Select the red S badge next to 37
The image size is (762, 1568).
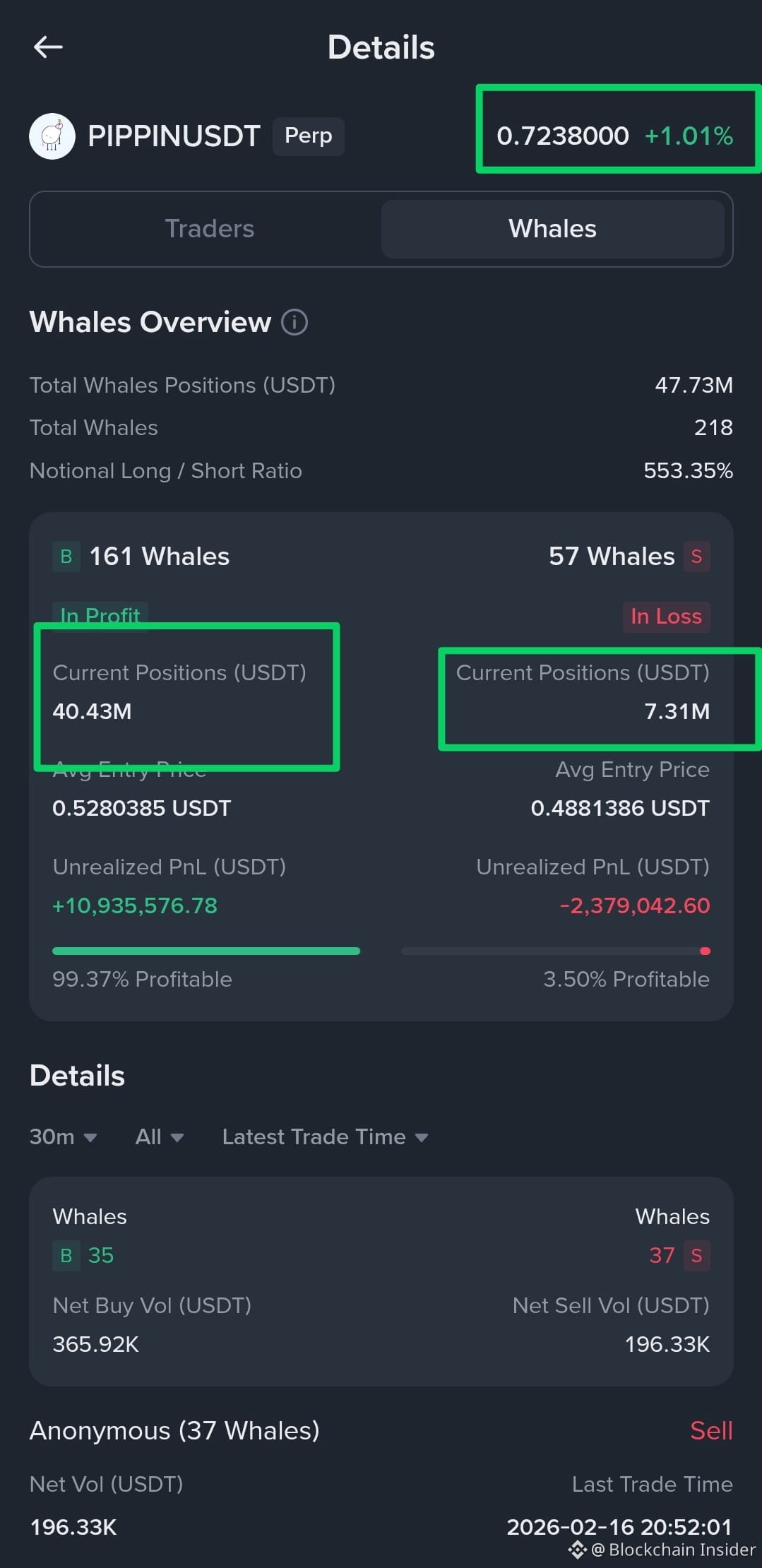pyautogui.click(x=696, y=1255)
